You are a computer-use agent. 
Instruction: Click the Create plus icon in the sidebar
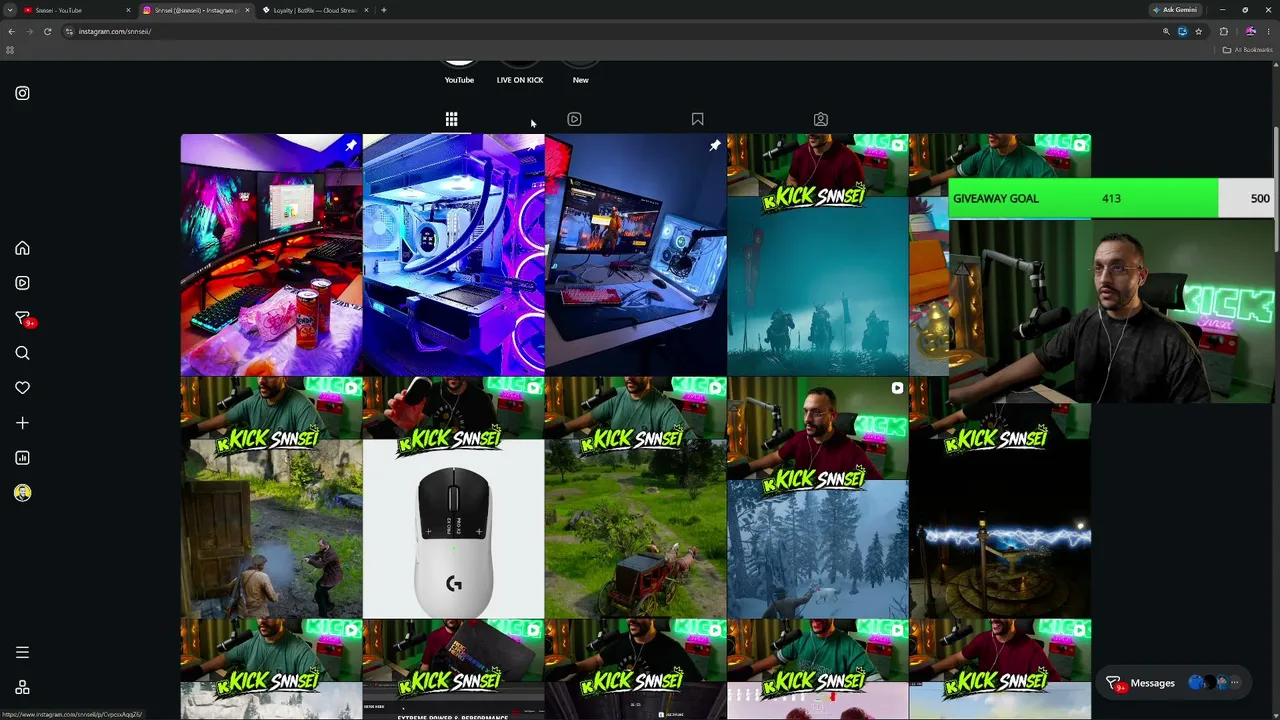tap(22, 423)
